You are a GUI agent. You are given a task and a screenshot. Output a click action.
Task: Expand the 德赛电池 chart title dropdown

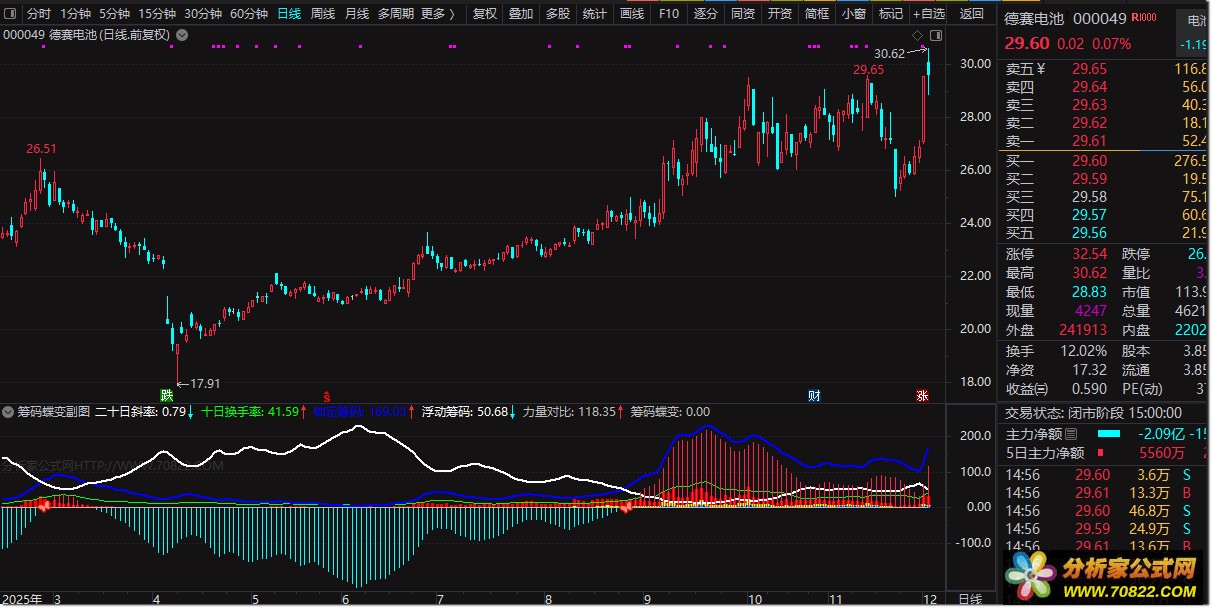pos(180,34)
